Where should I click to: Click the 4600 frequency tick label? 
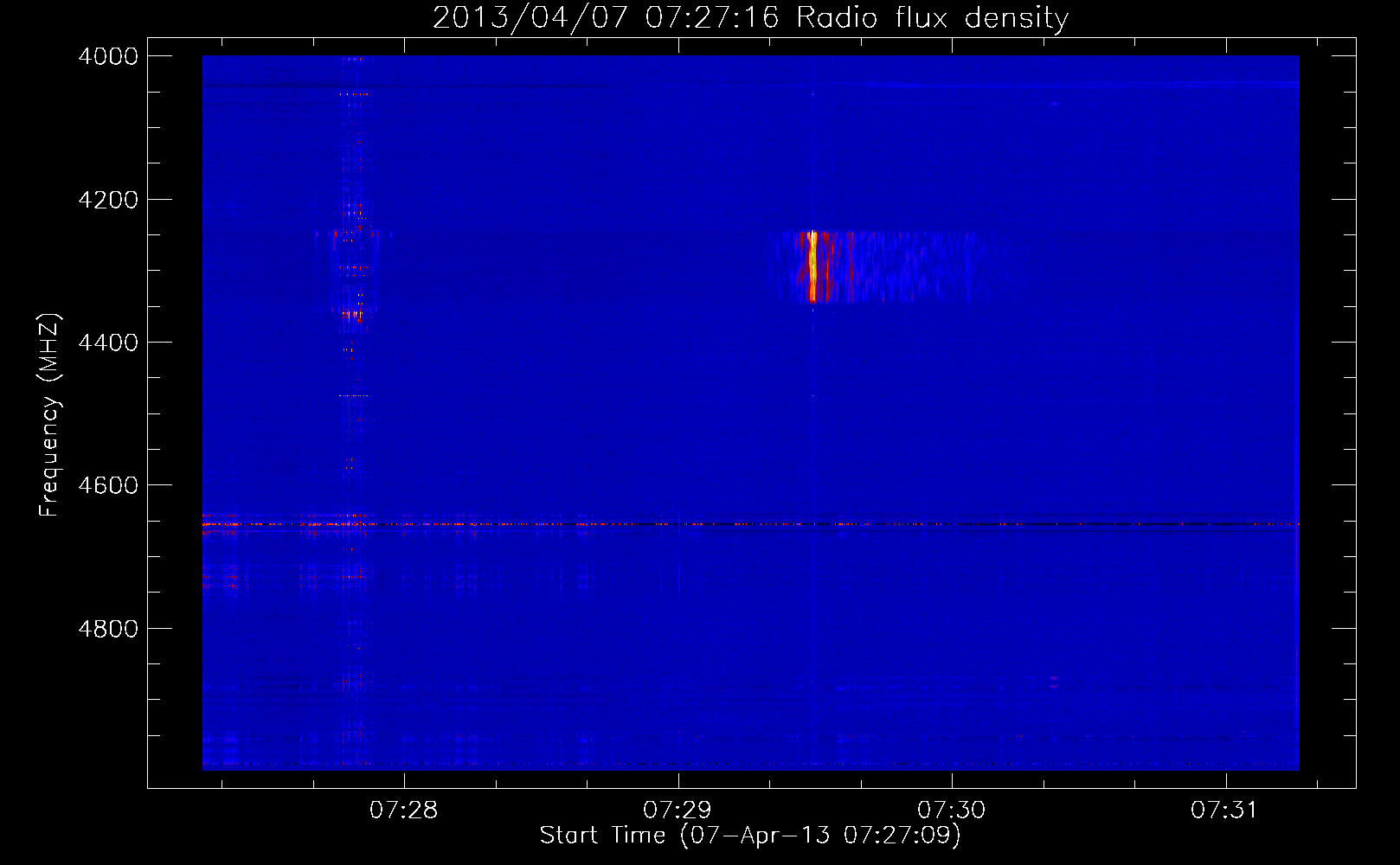pyautogui.click(x=108, y=485)
